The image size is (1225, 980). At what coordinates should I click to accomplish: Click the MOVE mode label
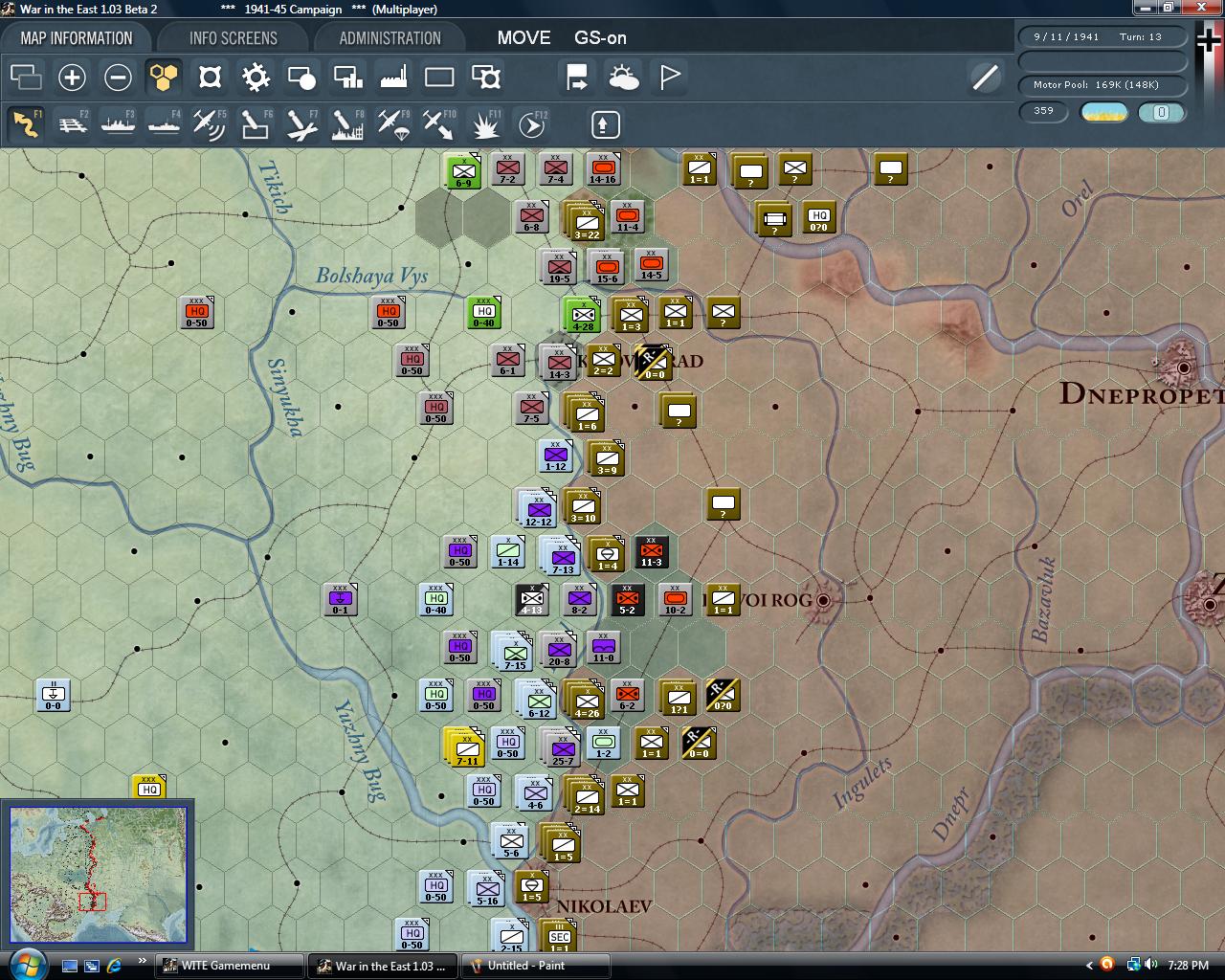pos(523,38)
